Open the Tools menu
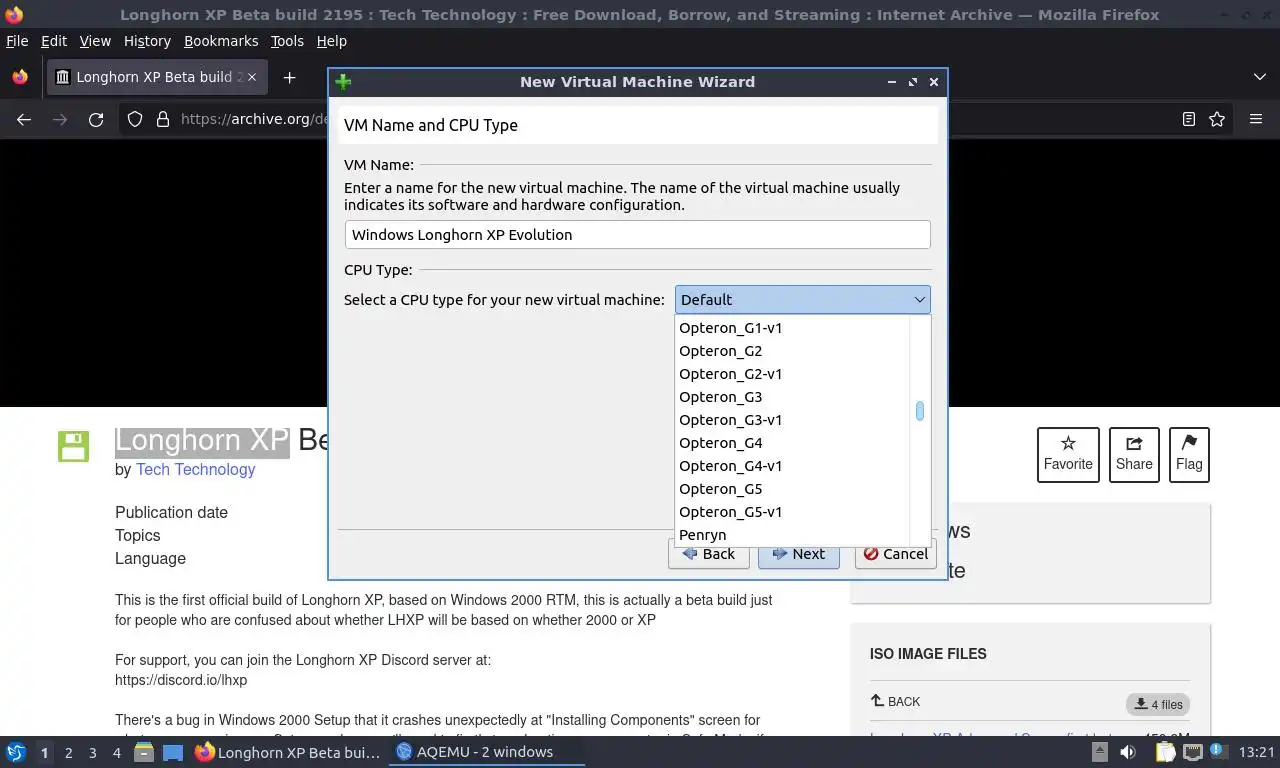This screenshot has width=1280, height=768. click(287, 41)
